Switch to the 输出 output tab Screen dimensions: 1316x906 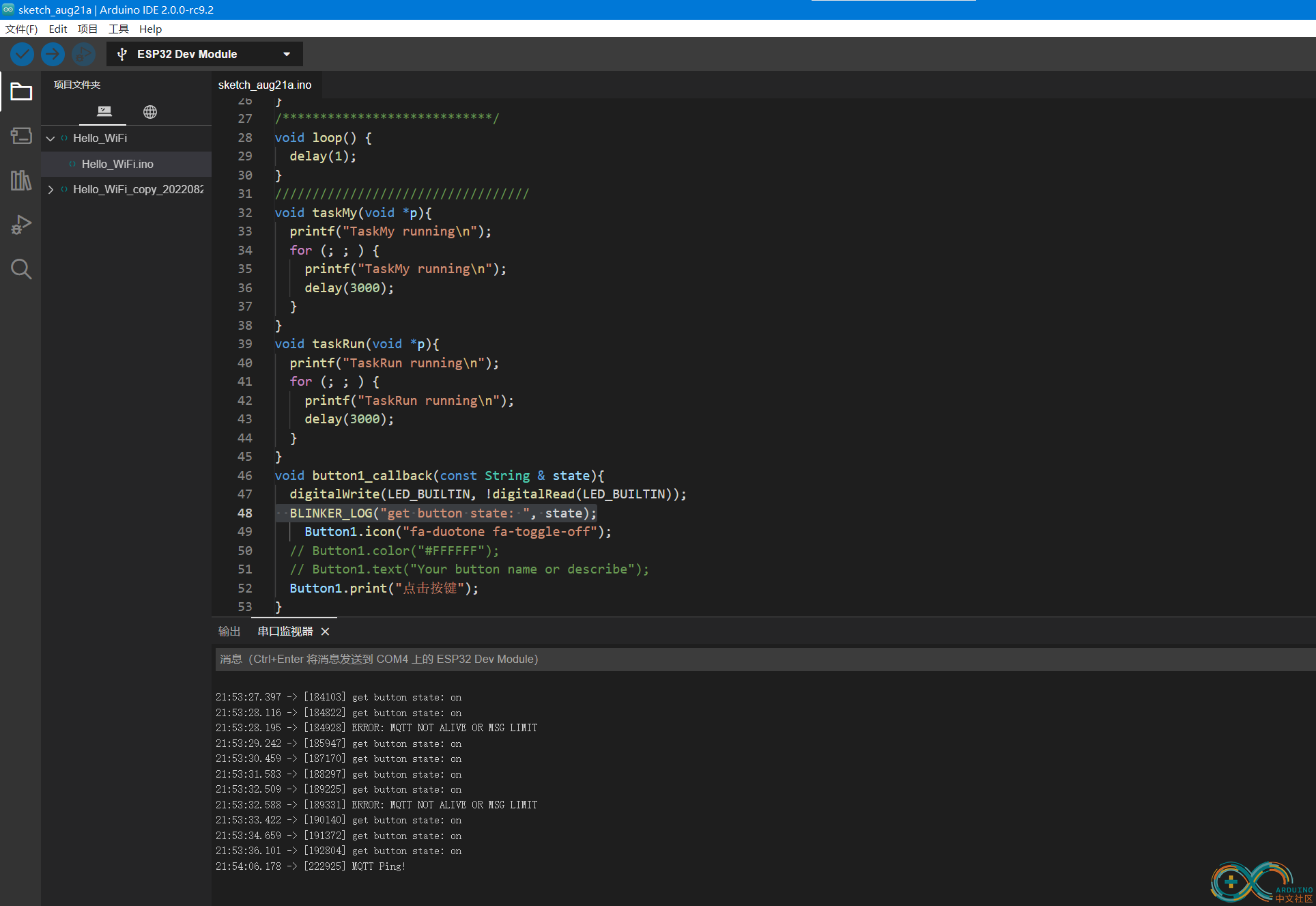coord(229,632)
